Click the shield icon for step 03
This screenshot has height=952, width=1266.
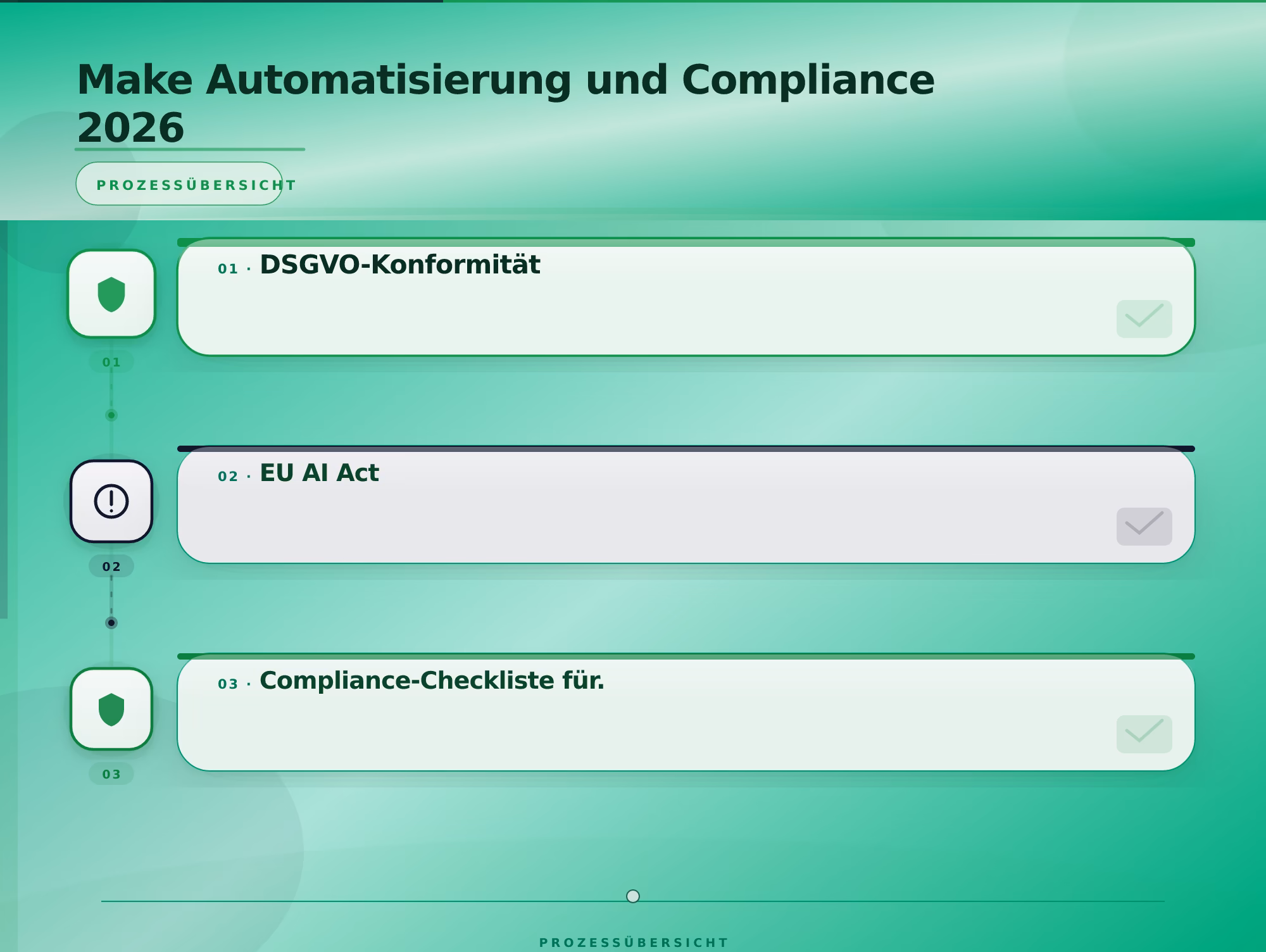pyautogui.click(x=111, y=709)
